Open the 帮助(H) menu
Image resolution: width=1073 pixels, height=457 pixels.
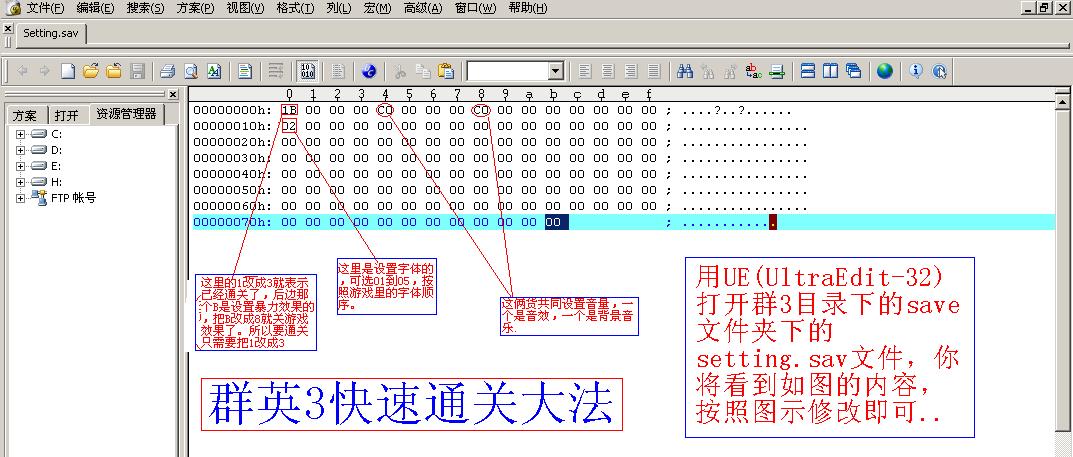click(528, 8)
